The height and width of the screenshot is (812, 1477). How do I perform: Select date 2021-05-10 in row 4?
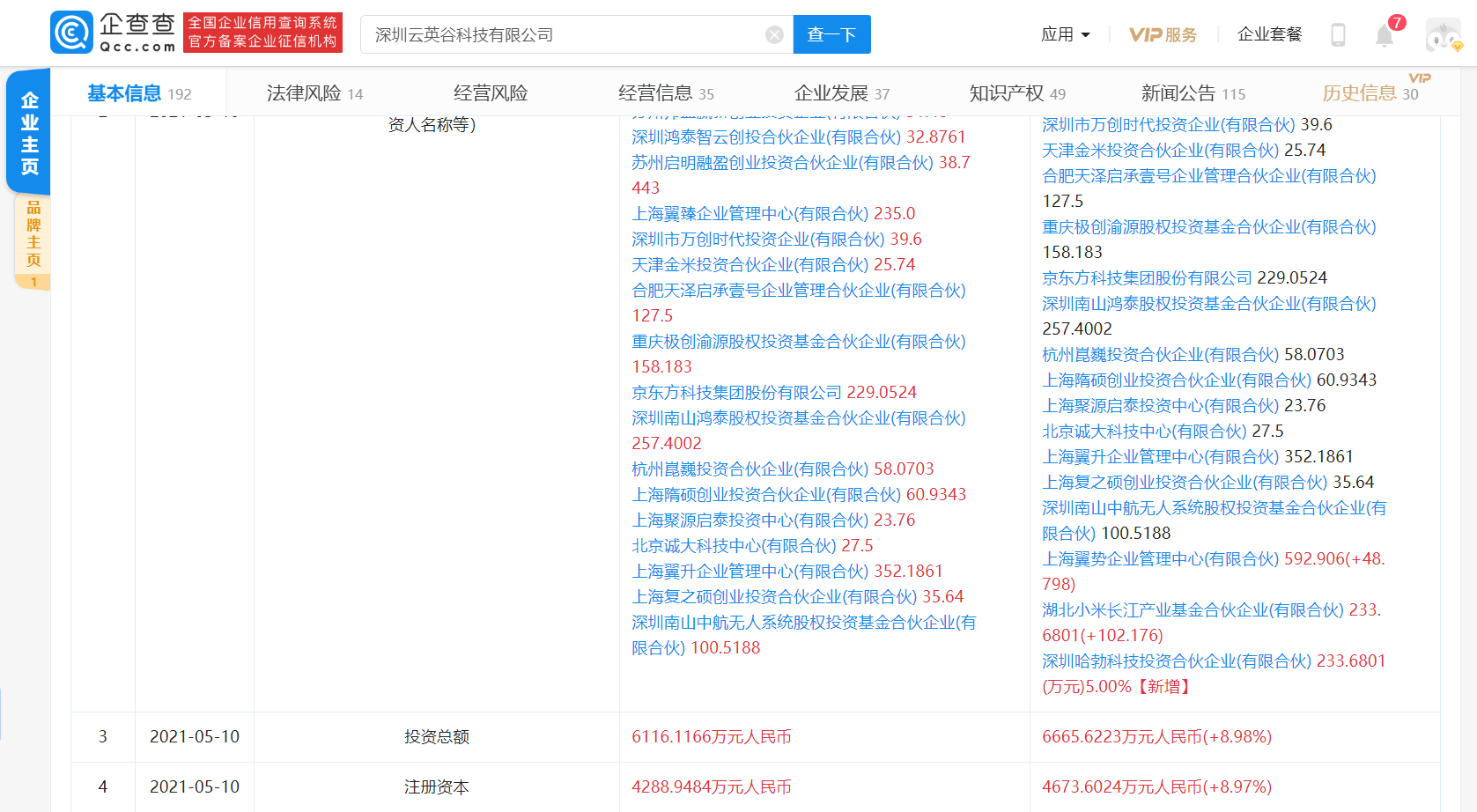coord(195,787)
